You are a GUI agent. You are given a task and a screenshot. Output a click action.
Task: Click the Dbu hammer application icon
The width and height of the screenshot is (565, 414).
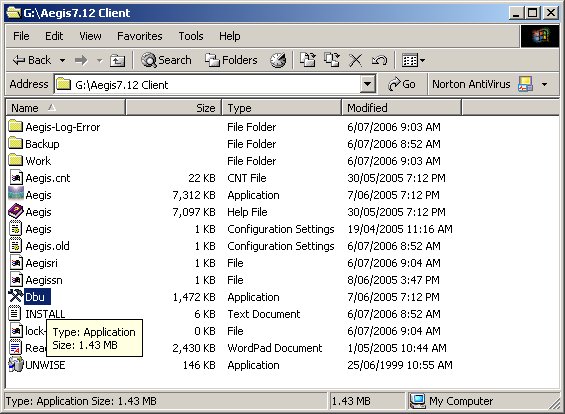pos(15,296)
